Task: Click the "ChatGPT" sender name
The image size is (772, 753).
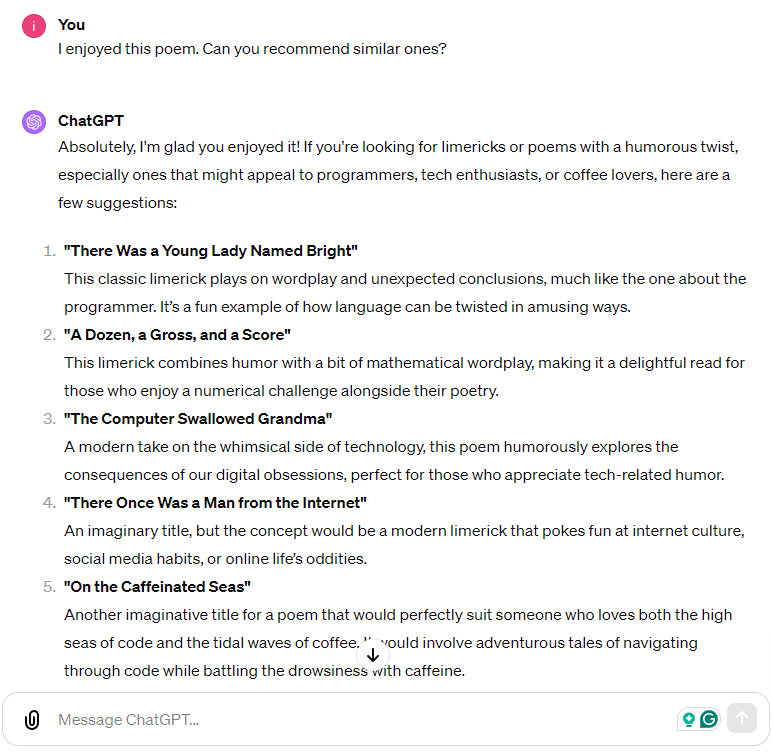Action: [x=91, y=121]
